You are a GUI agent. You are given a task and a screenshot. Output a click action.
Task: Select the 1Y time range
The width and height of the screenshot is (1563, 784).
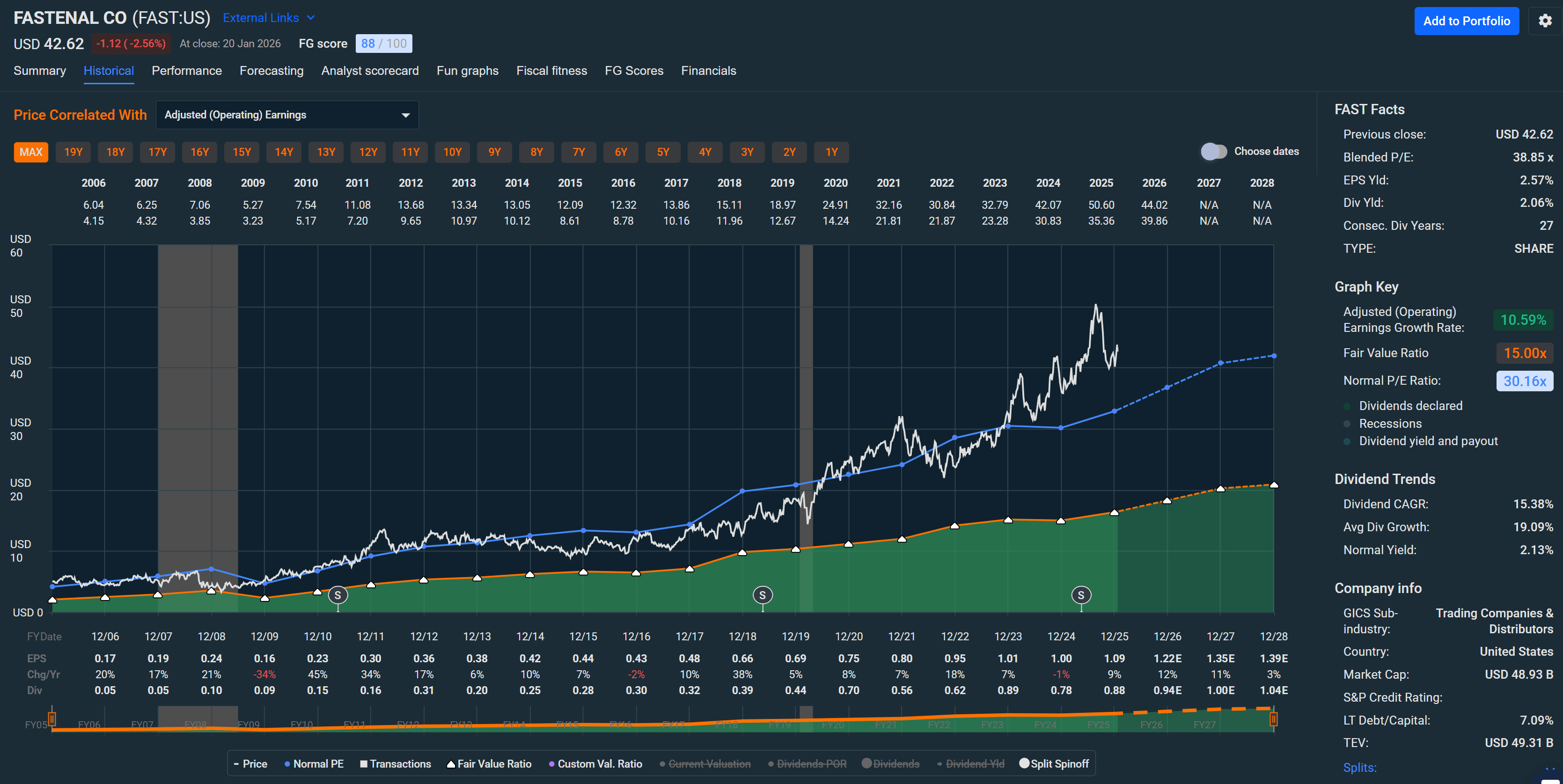[x=831, y=152]
